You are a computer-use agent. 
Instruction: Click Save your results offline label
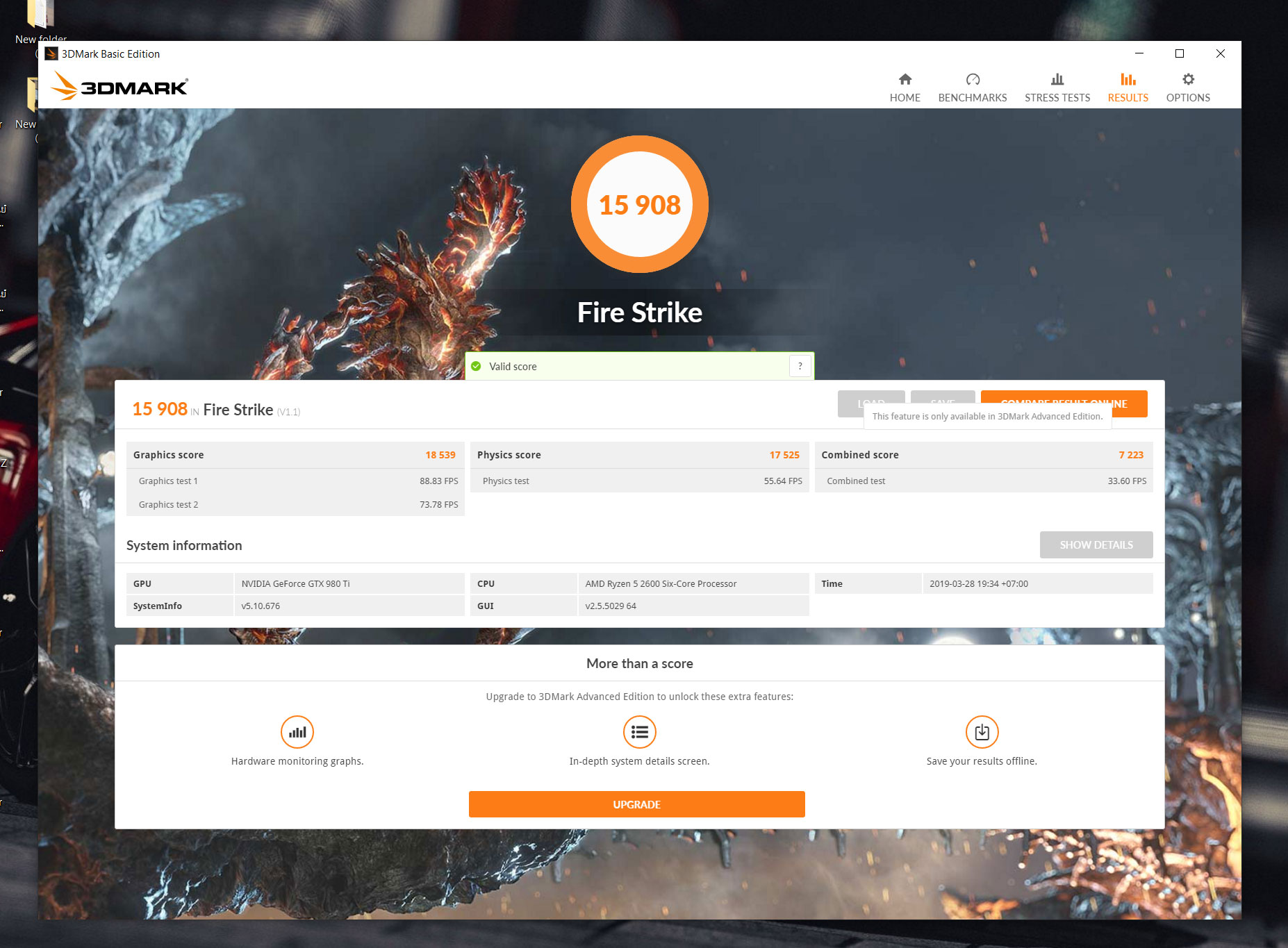tap(981, 761)
